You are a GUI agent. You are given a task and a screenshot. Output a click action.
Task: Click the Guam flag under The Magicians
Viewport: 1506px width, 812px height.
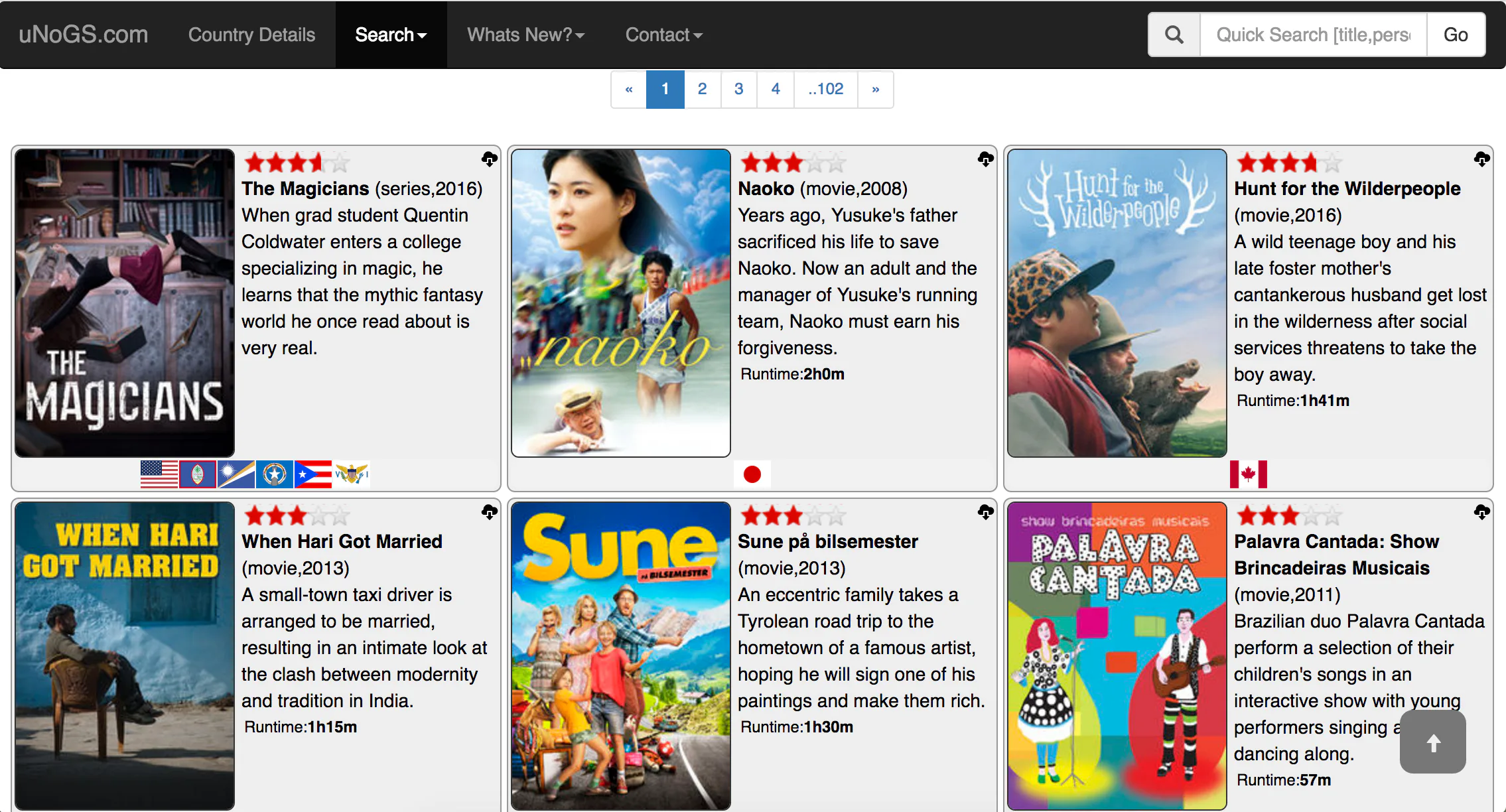(198, 474)
